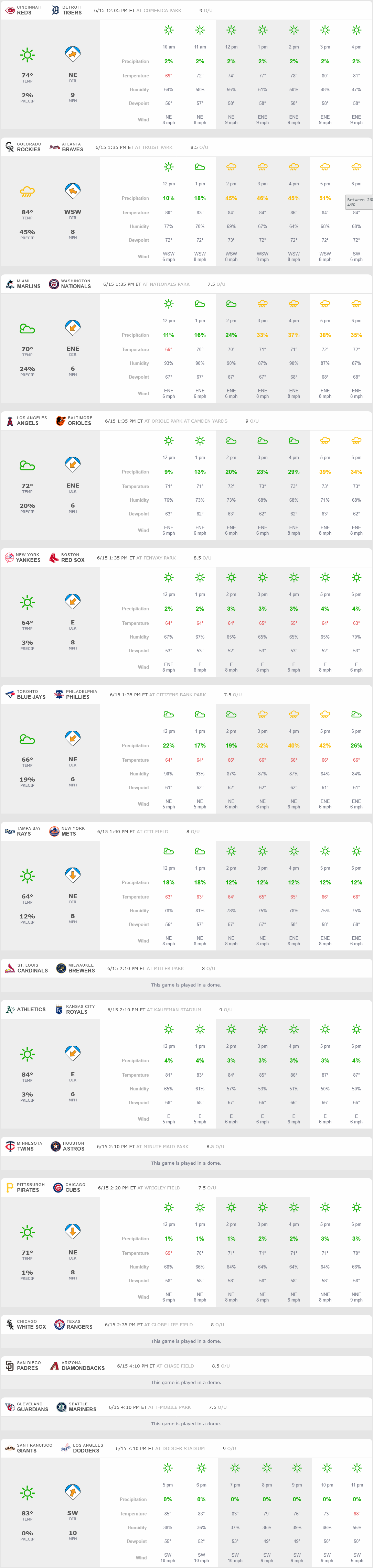Select the Cardinals at Brewers game header

coord(186,968)
